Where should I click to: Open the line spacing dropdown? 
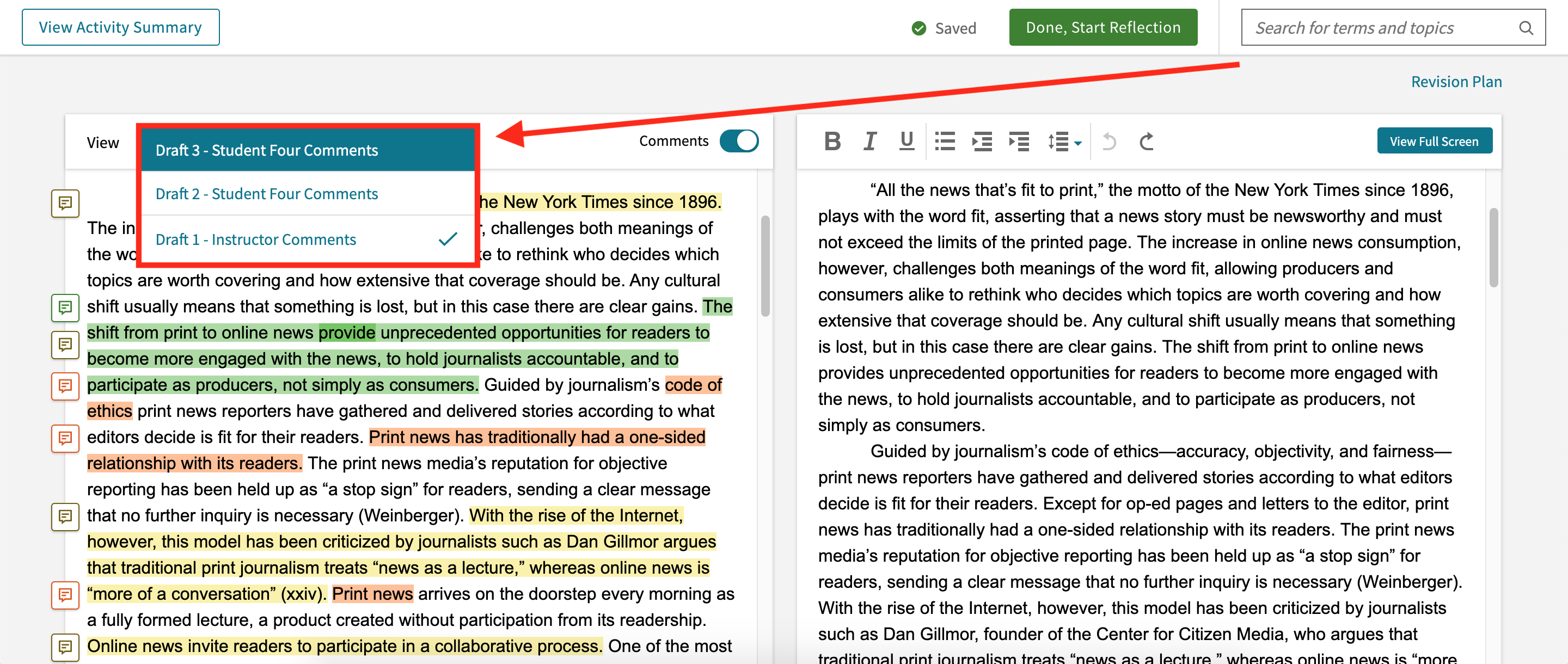pos(1064,141)
